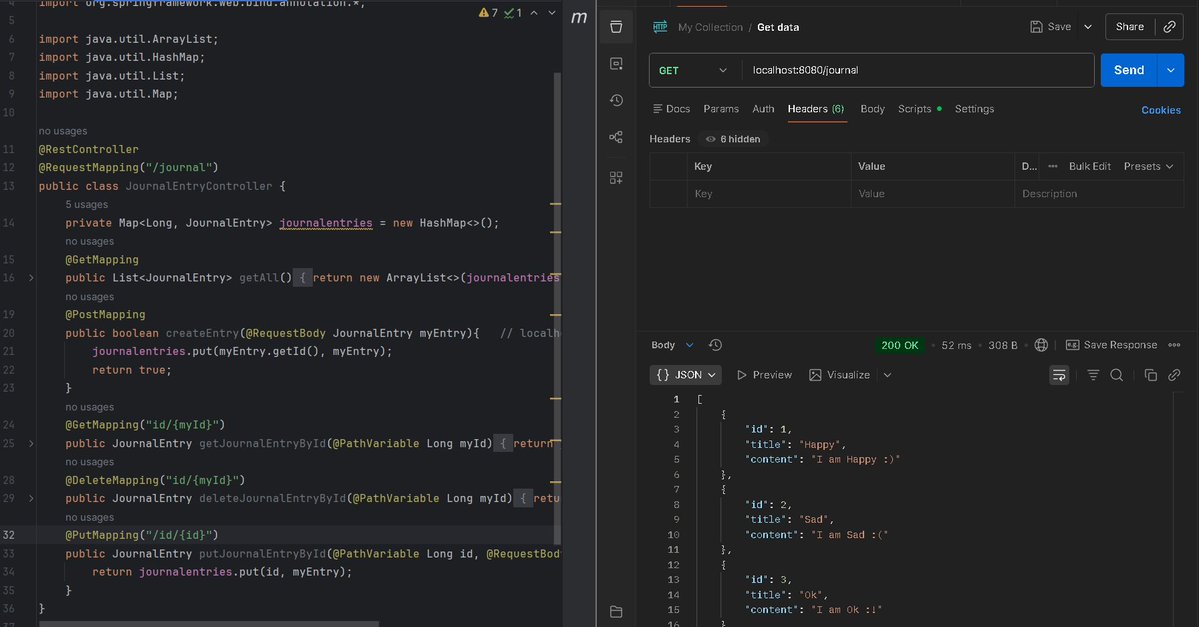Image resolution: width=1199 pixels, height=627 pixels.
Task: Click the Share button
Action: (x=1129, y=27)
